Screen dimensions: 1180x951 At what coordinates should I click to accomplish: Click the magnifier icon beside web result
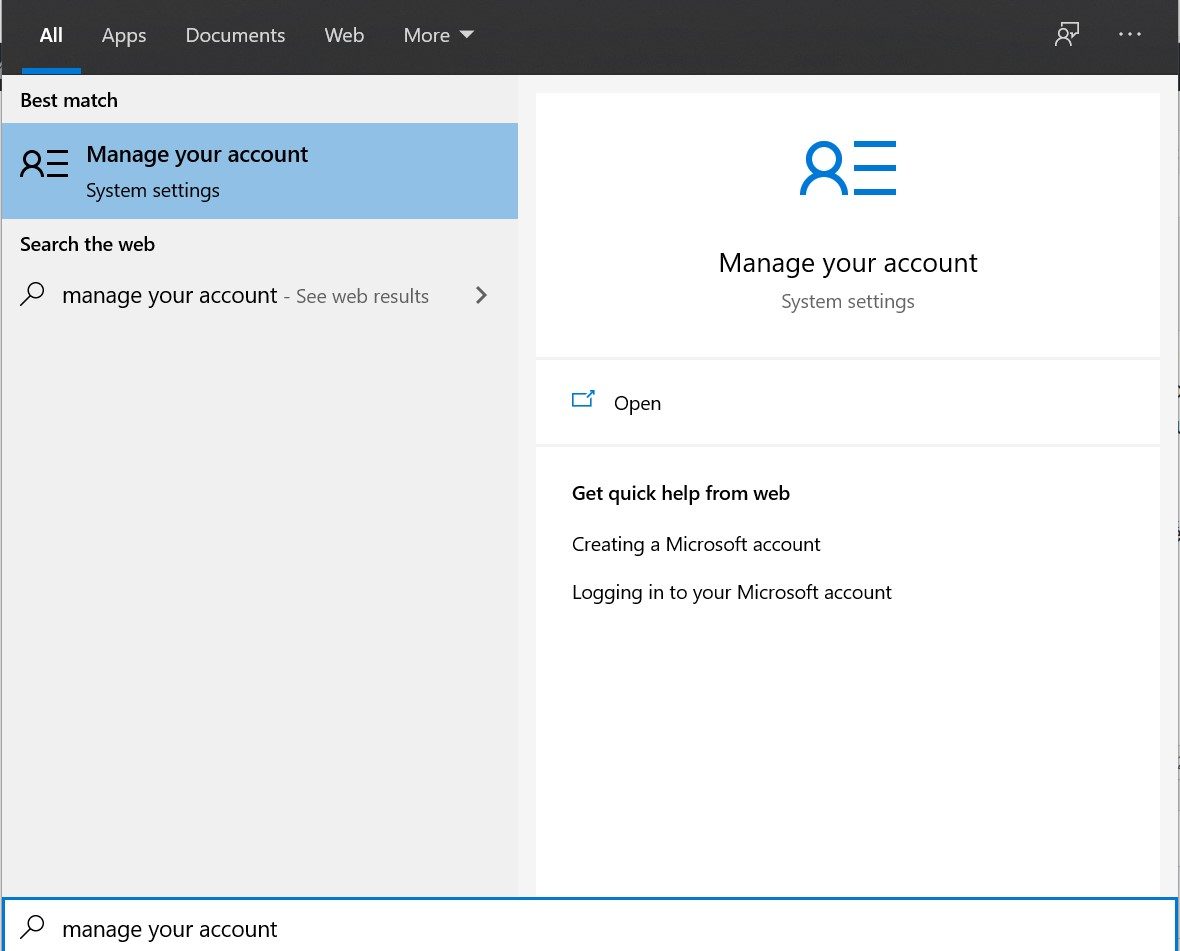tap(33, 294)
